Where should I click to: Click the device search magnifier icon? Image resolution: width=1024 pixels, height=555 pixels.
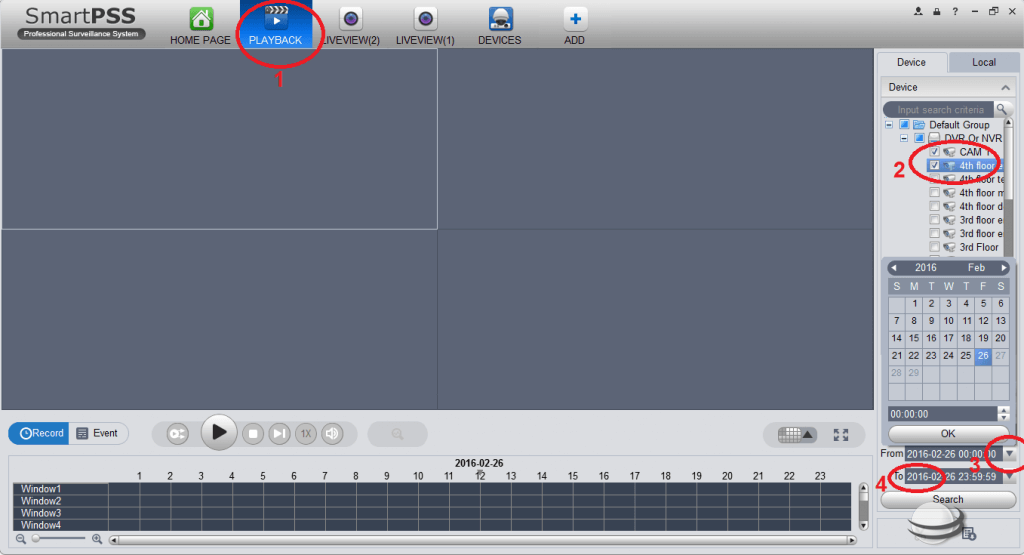1002,109
